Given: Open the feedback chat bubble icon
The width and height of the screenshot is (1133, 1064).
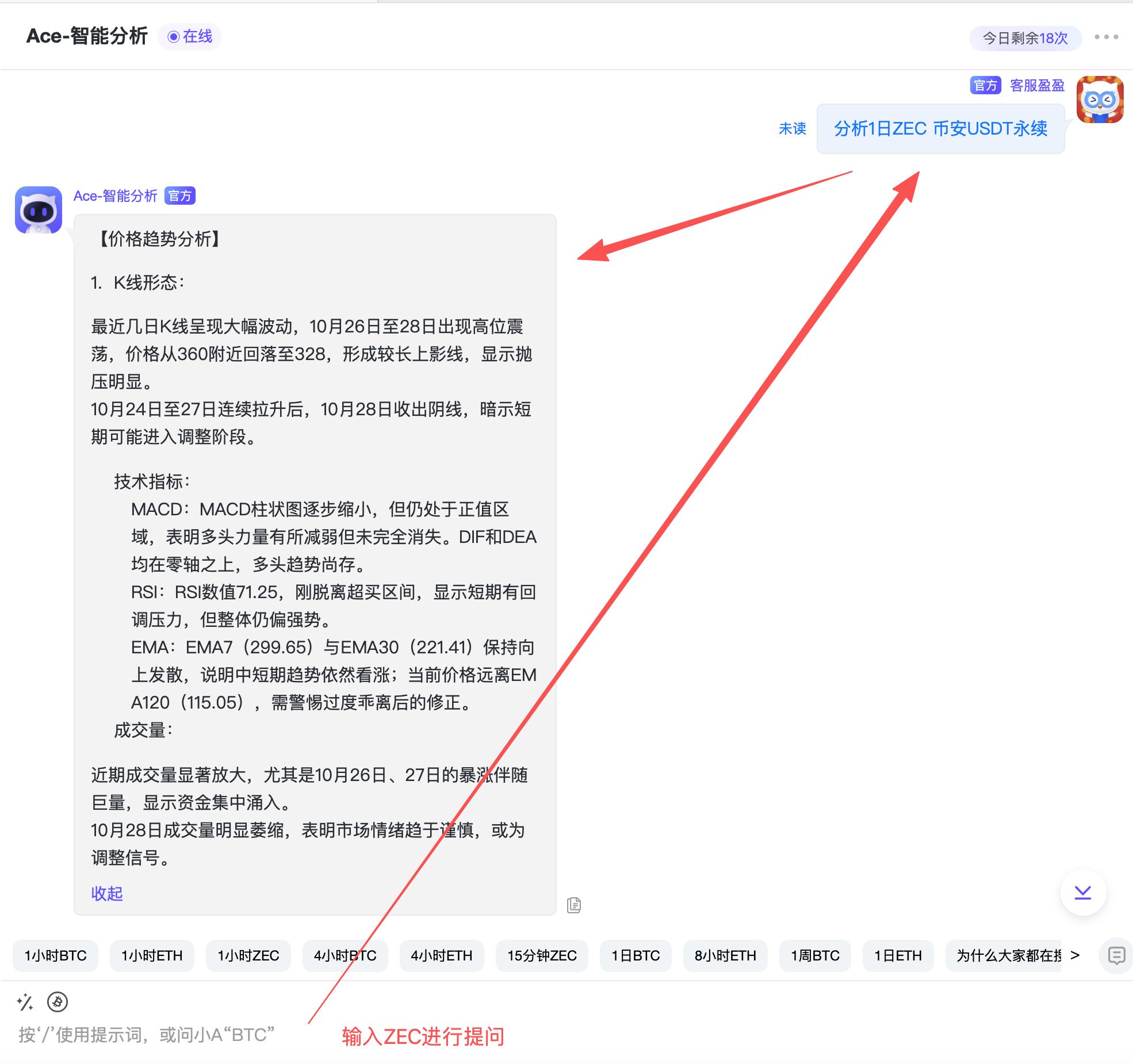Looking at the screenshot, I should [1116, 956].
